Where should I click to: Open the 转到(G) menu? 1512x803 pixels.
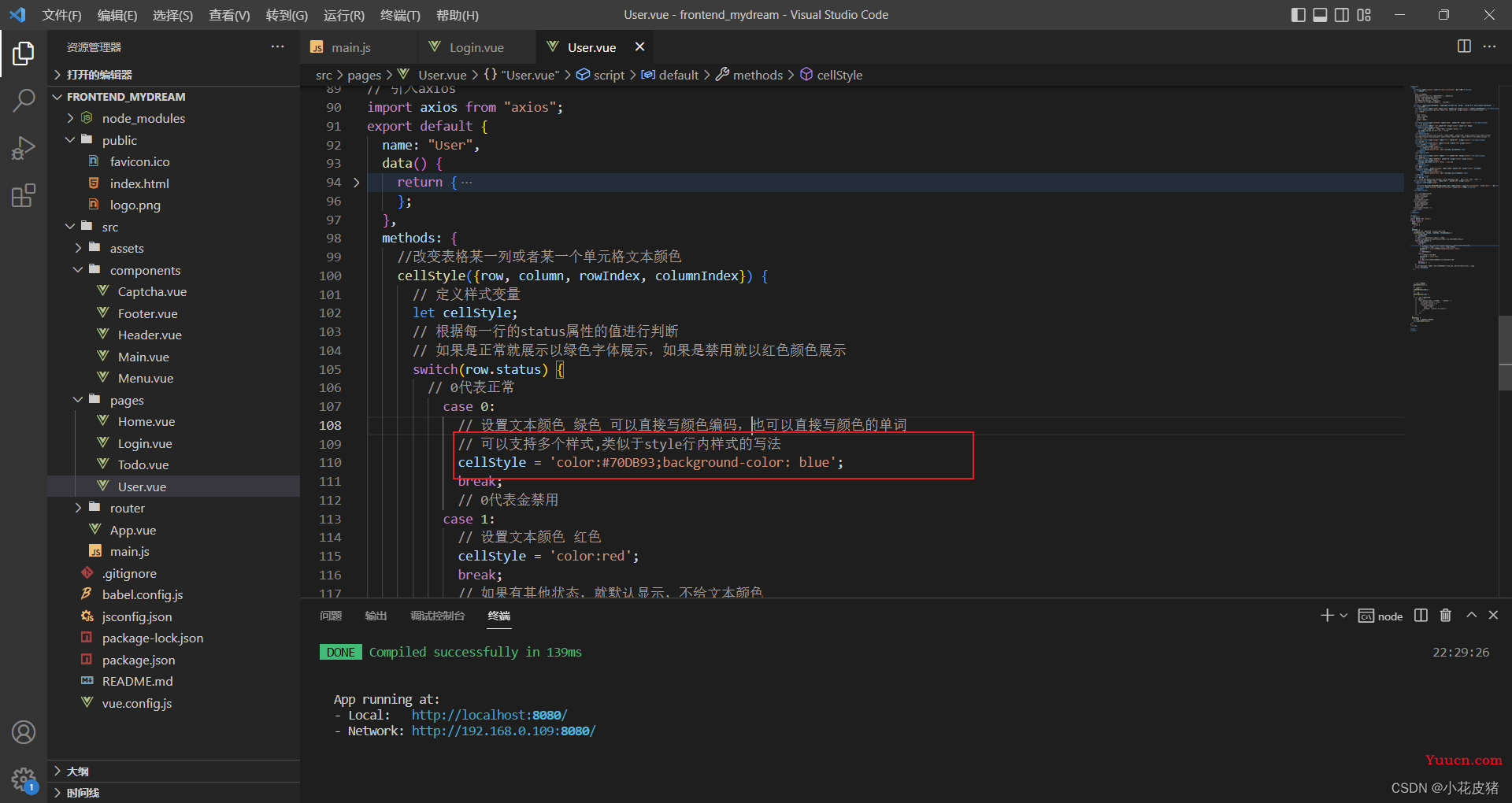(x=287, y=15)
